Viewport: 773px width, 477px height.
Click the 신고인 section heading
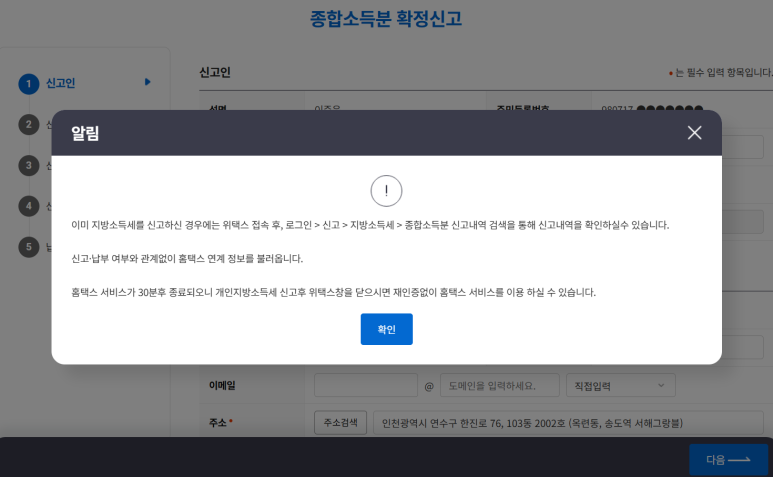click(x=215, y=72)
